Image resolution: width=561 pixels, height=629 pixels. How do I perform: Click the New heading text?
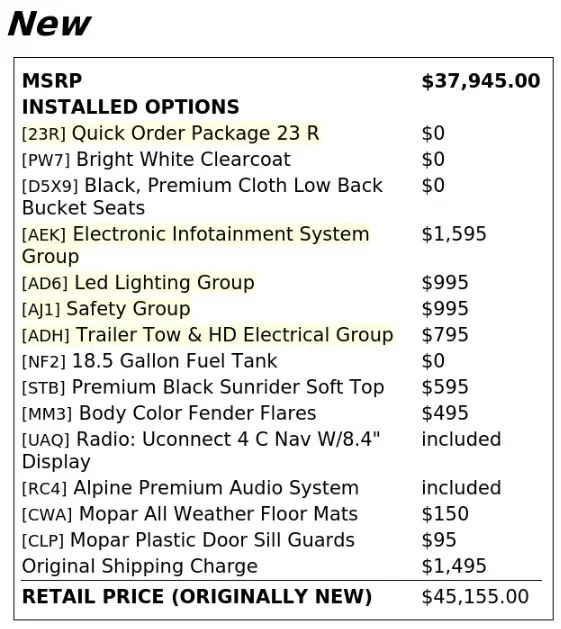[49, 24]
